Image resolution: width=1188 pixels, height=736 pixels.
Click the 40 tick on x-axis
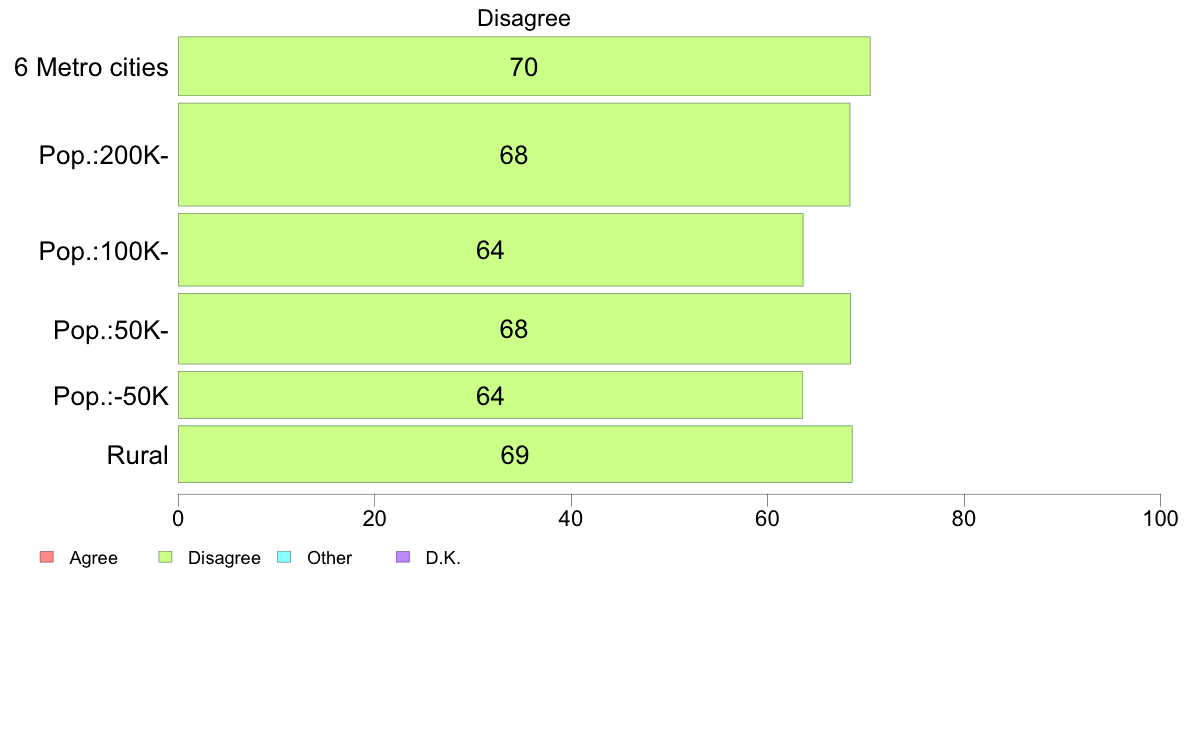[571, 518]
